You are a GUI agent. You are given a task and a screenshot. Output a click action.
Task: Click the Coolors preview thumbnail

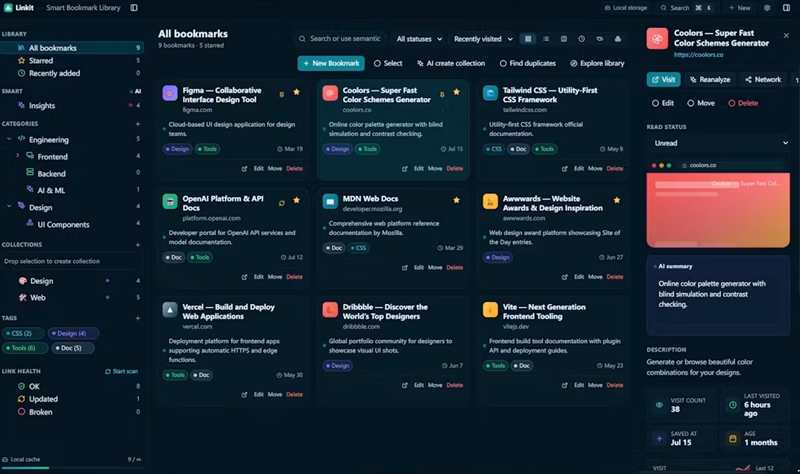pos(718,210)
